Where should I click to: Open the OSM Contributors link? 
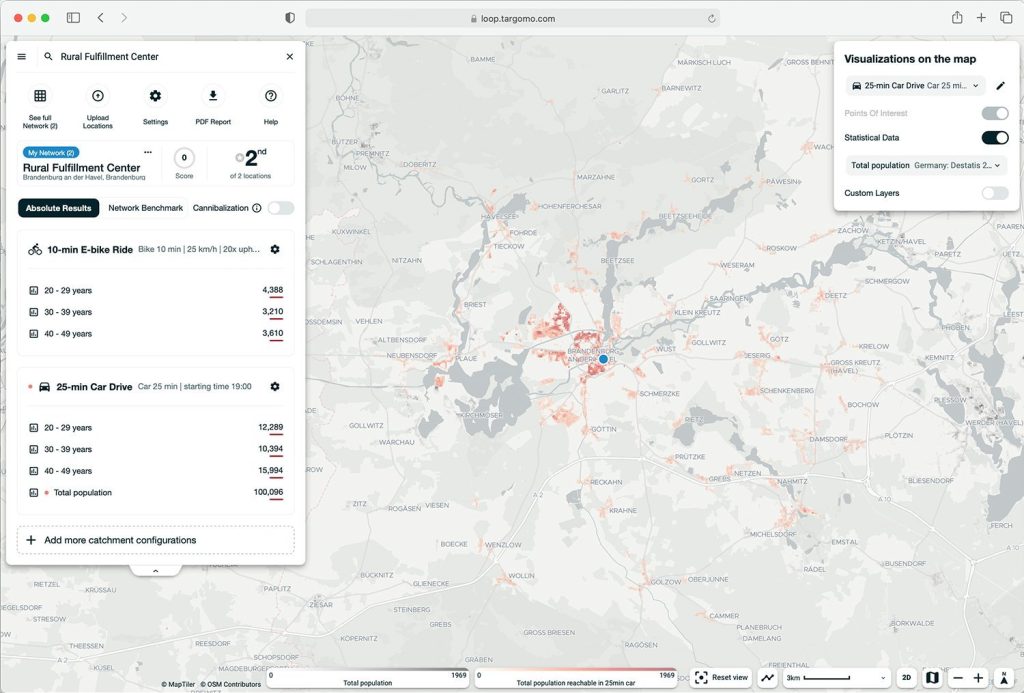pyautogui.click(x=231, y=685)
